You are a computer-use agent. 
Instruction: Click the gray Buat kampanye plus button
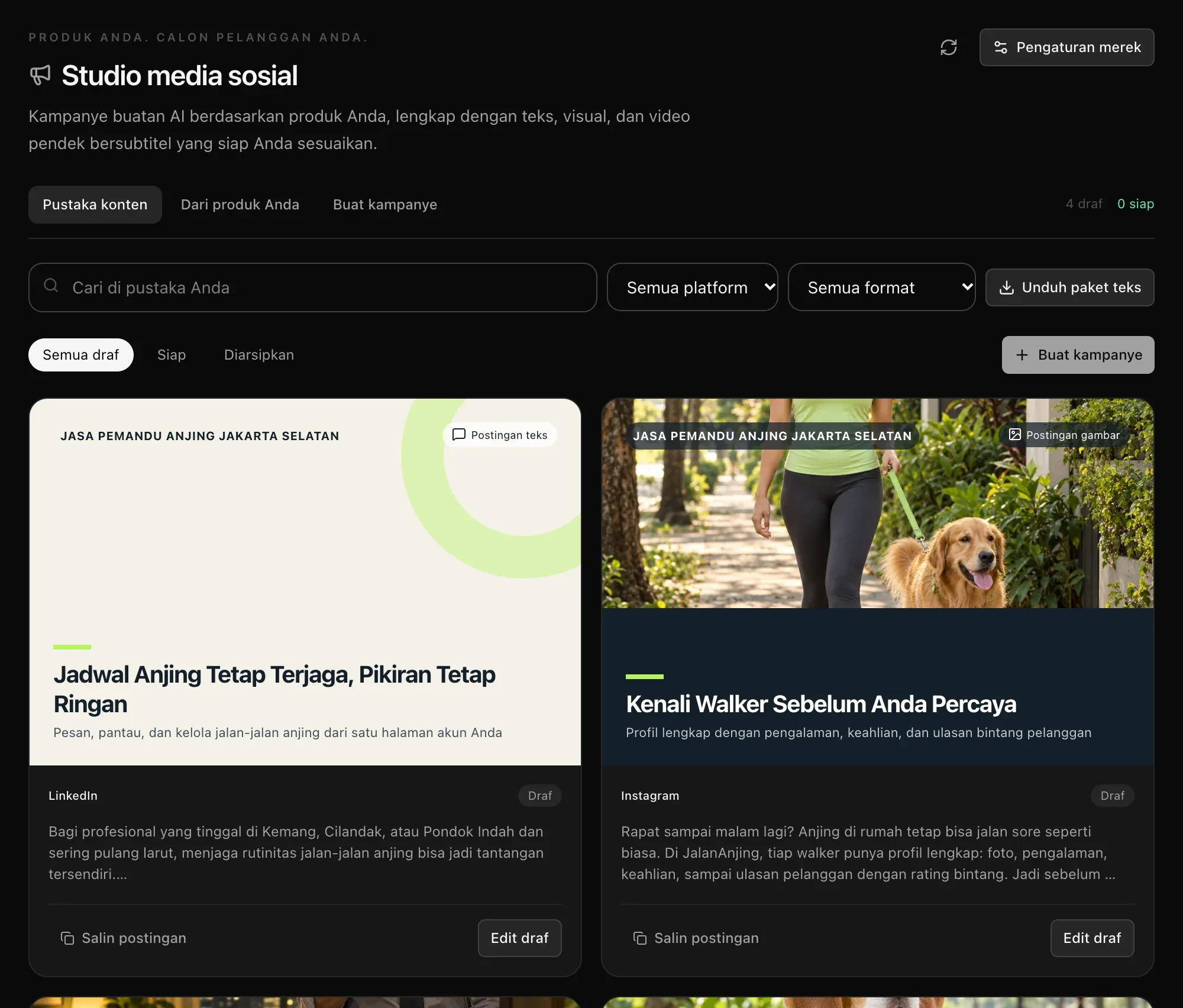(x=1078, y=355)
